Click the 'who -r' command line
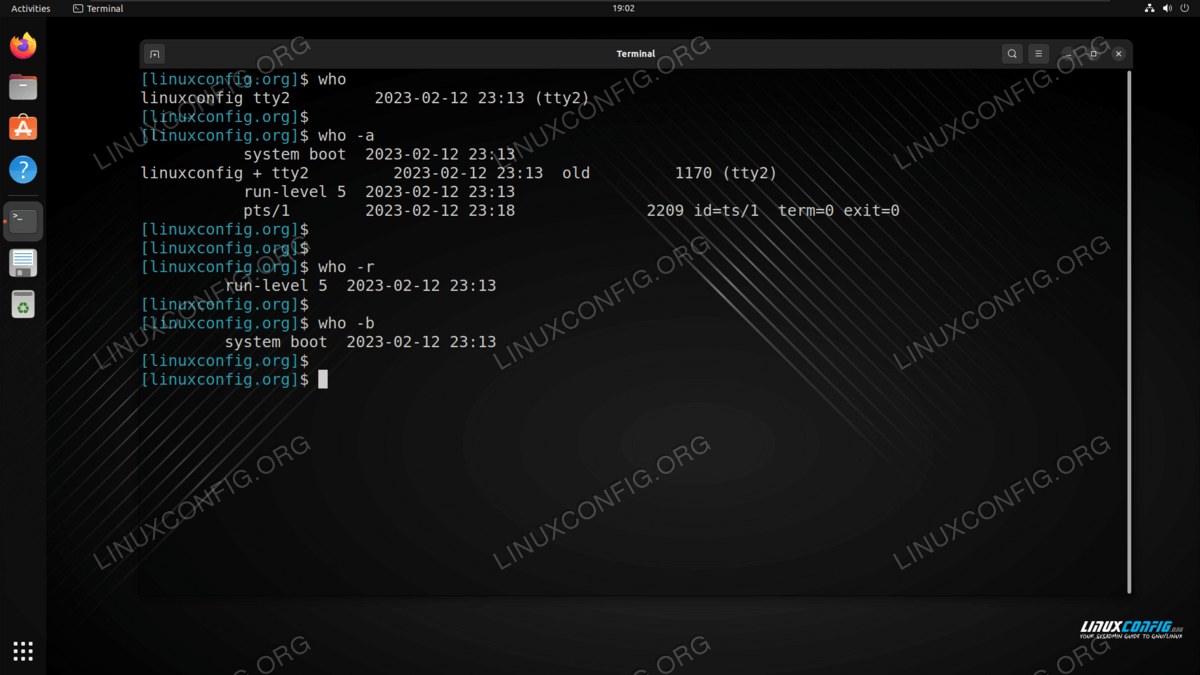 click(x=259, y=267)
